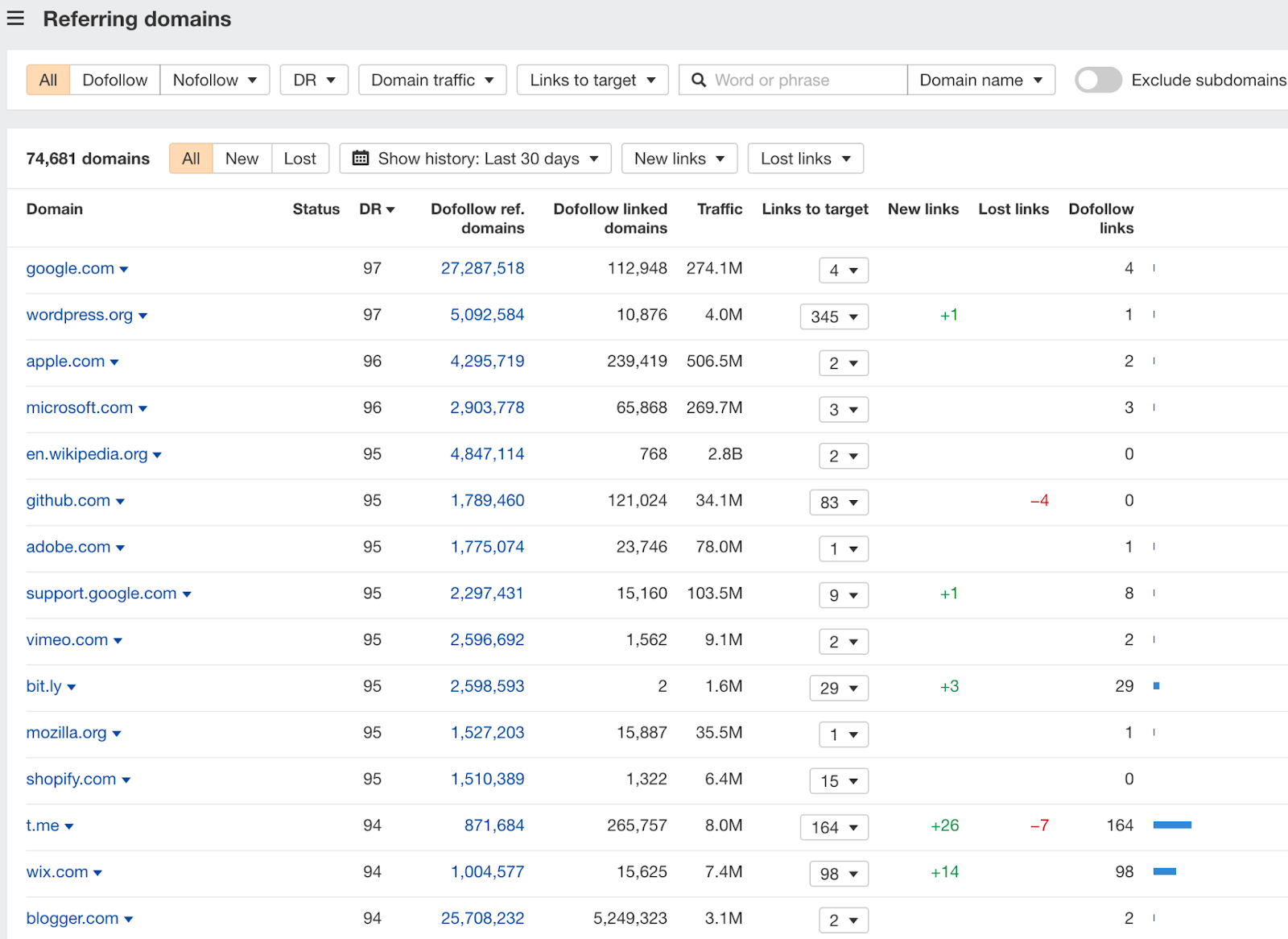Expand the caret next to adobe.com
The image size is (1288, 939).
click(x=120, y=548)
